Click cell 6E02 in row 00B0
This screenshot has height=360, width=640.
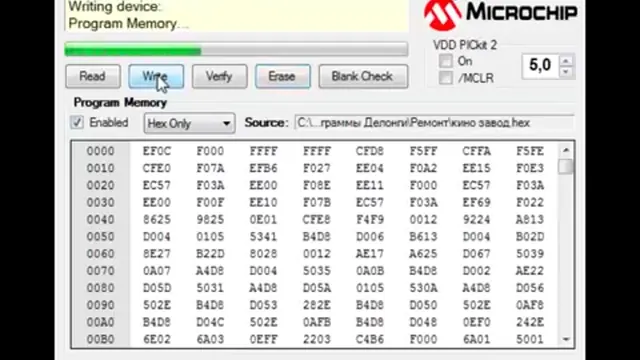pos(157,340)
